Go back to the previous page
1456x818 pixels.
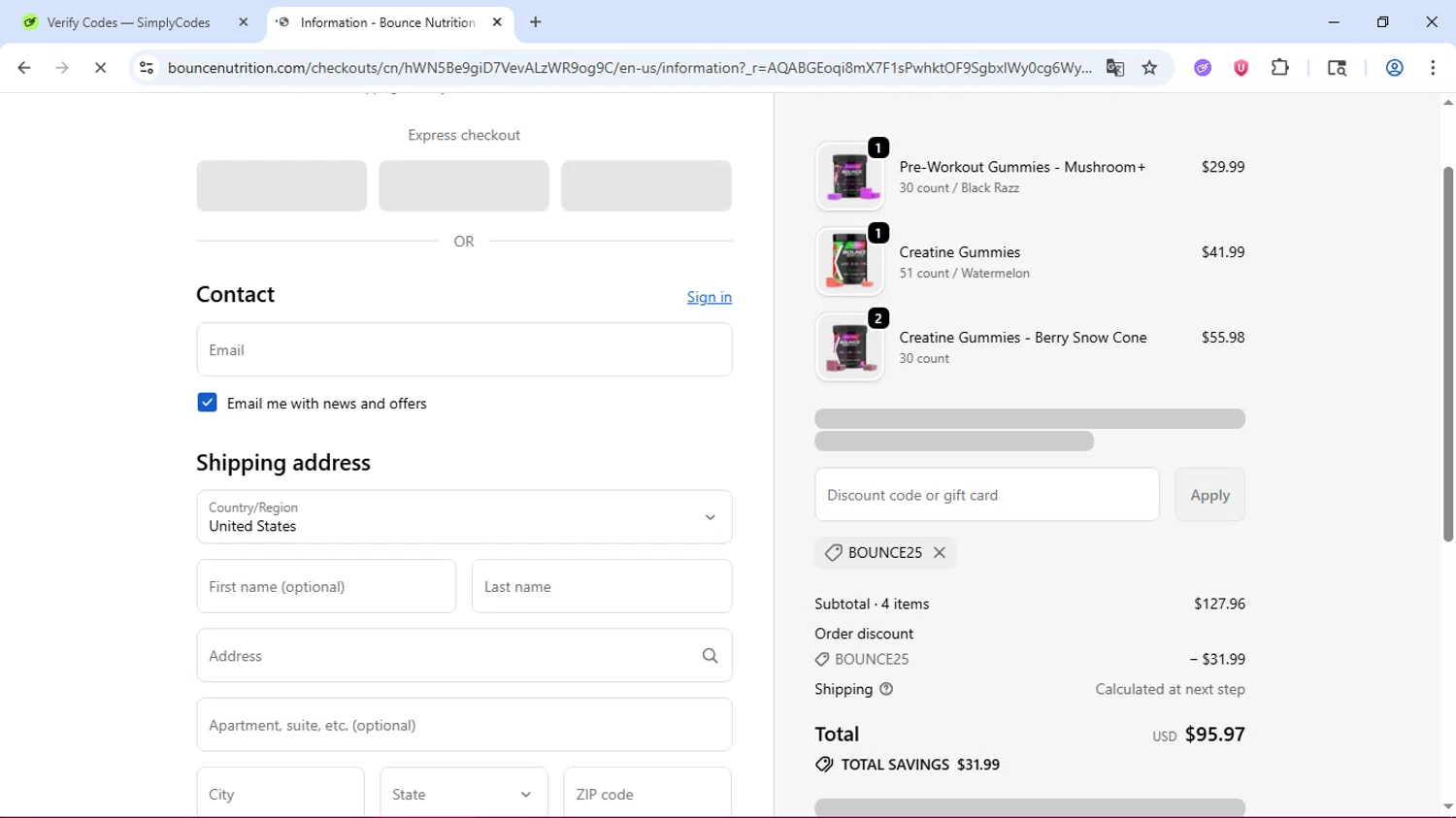coord(24,68)
